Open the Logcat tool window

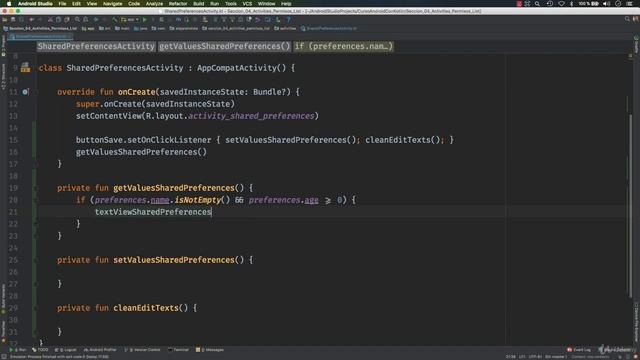[65, 350]
